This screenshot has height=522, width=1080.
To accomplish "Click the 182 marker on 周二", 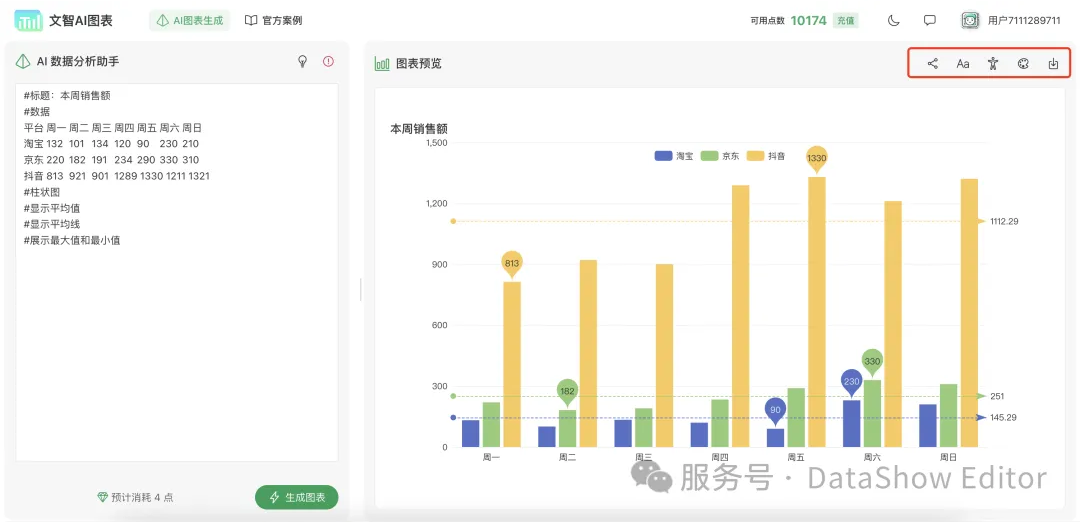I will pos(567,392).
